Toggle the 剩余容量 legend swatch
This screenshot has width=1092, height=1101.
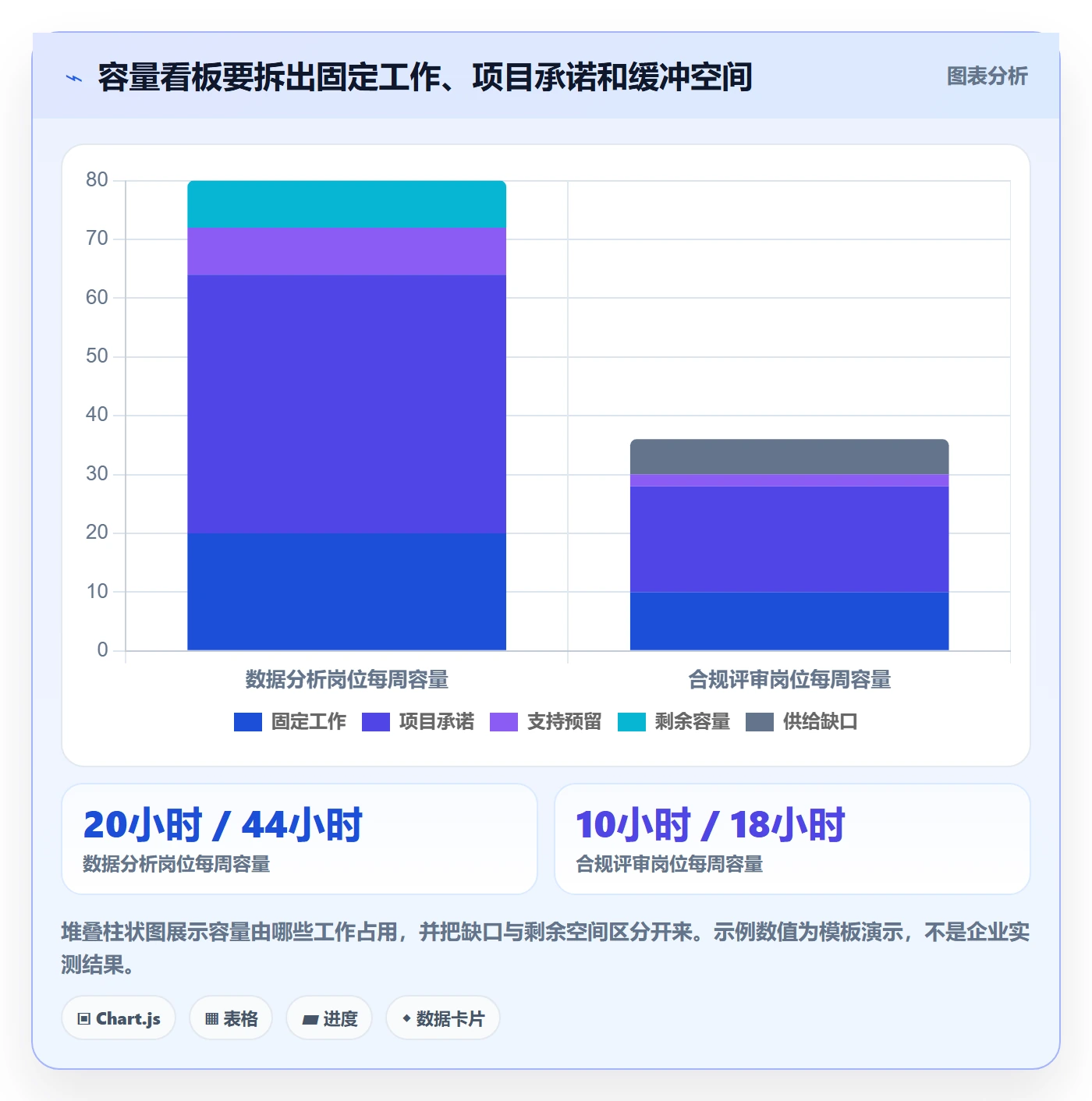pos(632,722)
